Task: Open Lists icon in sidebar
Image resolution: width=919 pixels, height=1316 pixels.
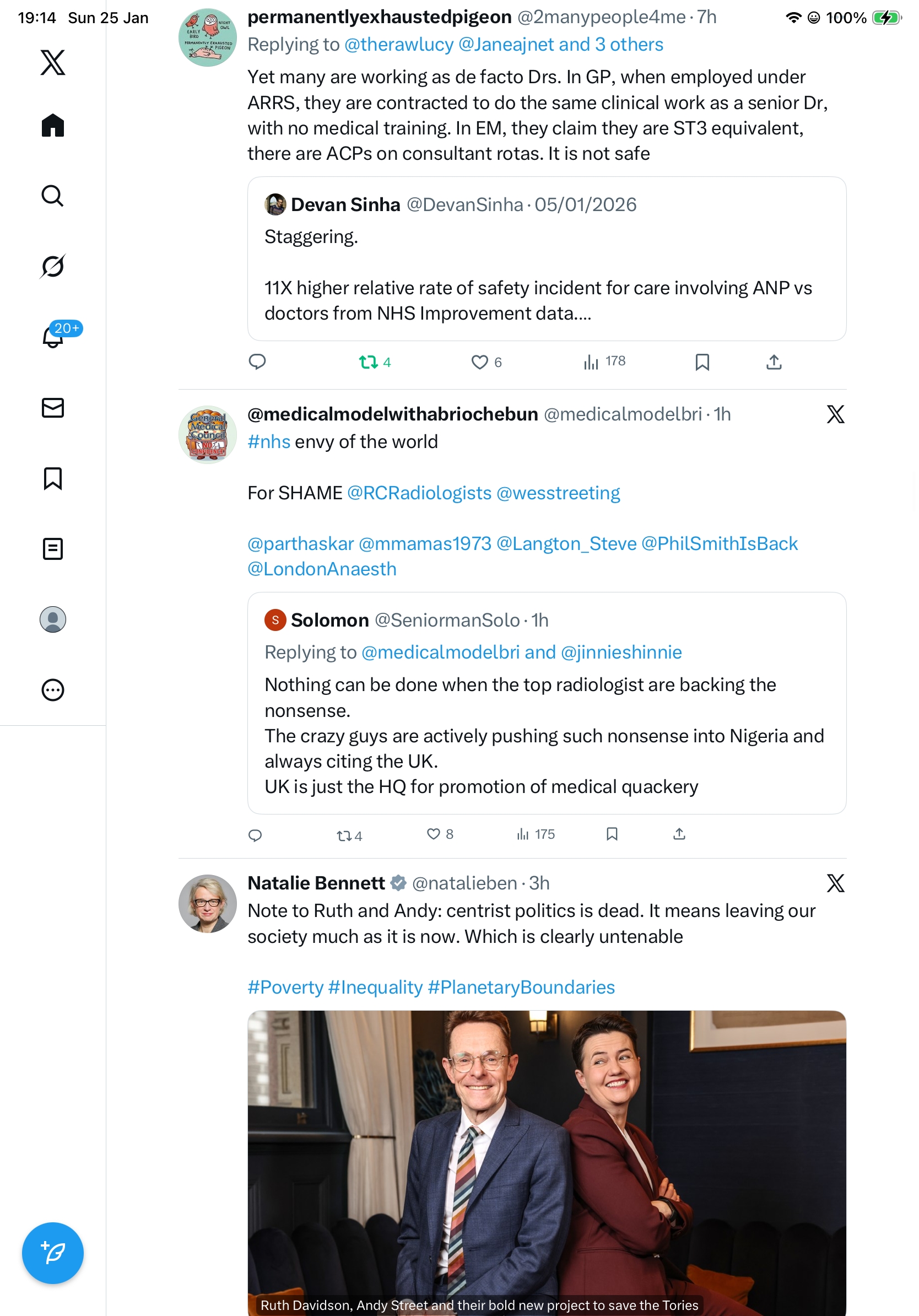Action: click(x=53, y=549)
